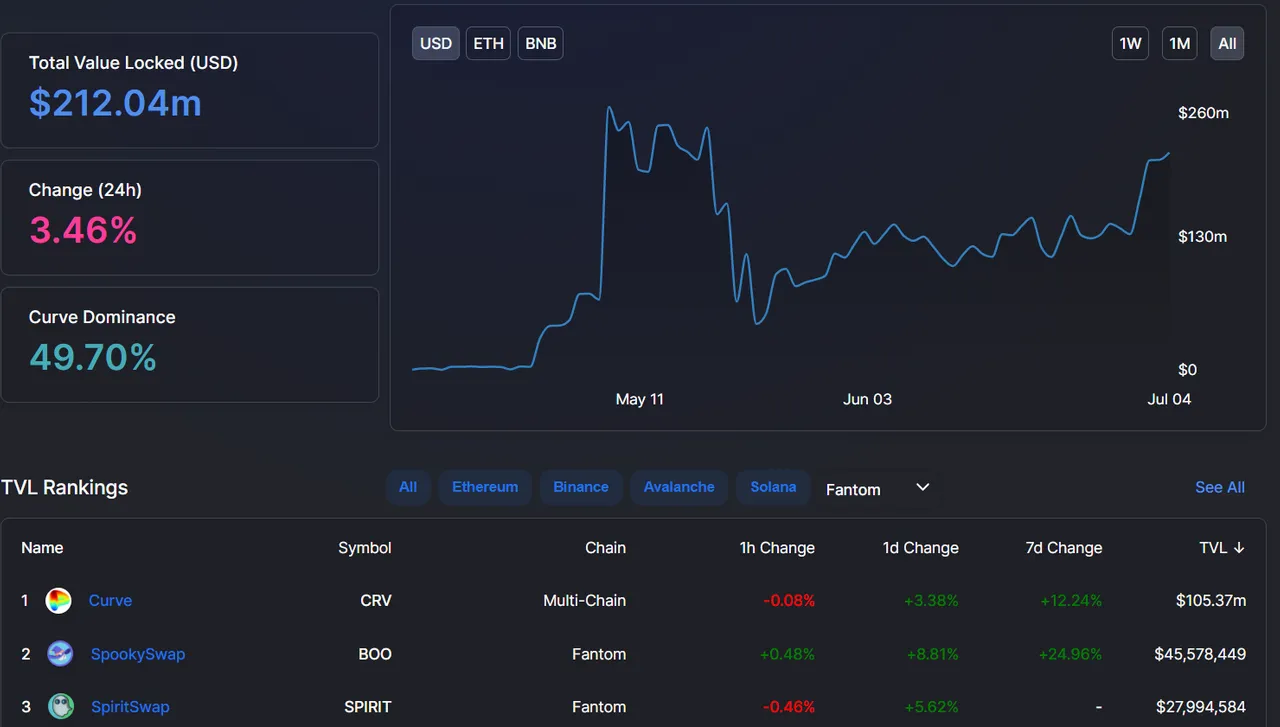Click the SPIRIT symbol cell

366,707
